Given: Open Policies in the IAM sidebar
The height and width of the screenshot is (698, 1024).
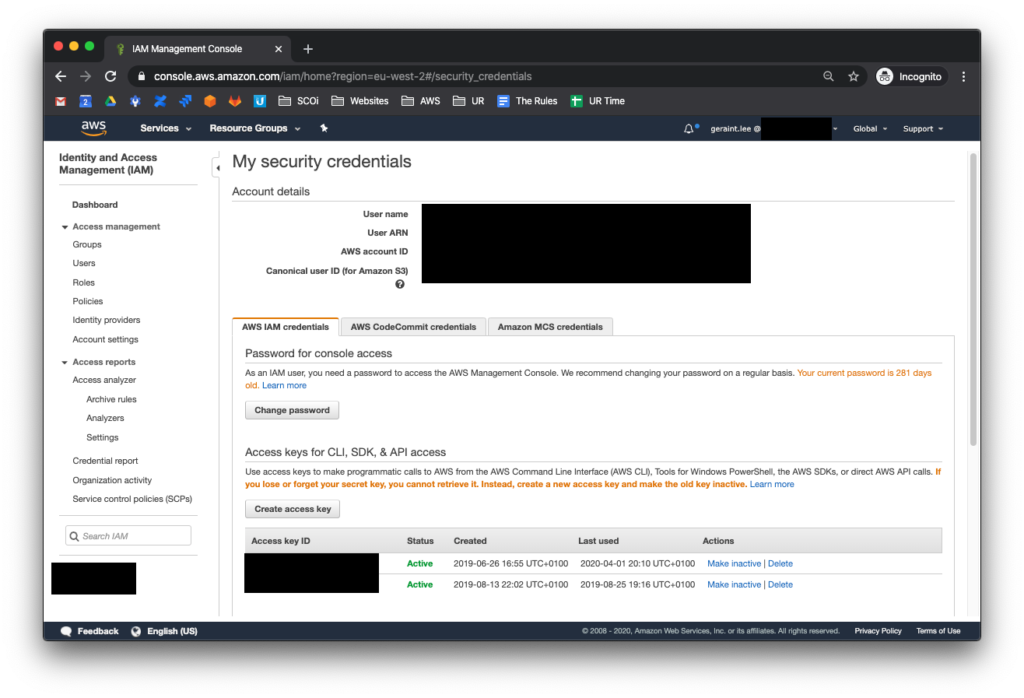Looking at the screenshot, I should [x=88, y=301].
